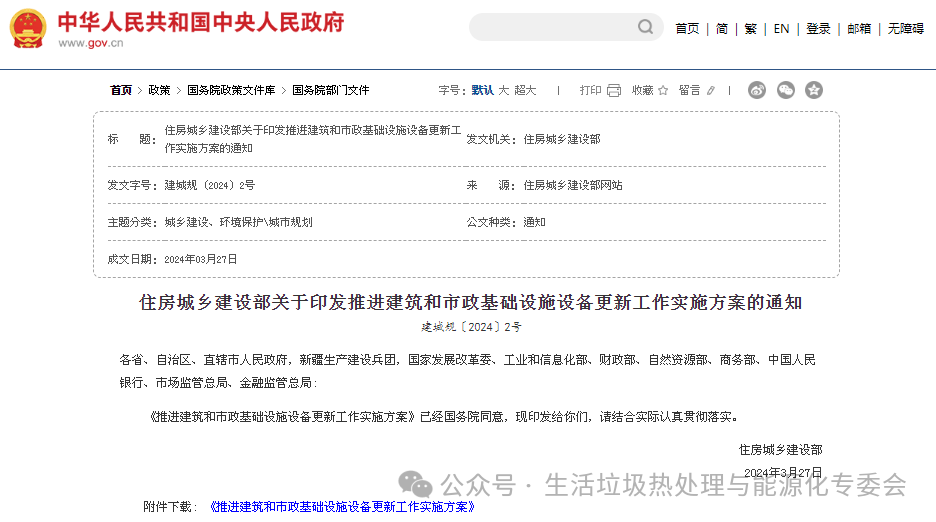The width and height of the screenshot is (936, 522).
Task: Open 国务院政策文件库 breadcrumb
Action: coord(231,90)
